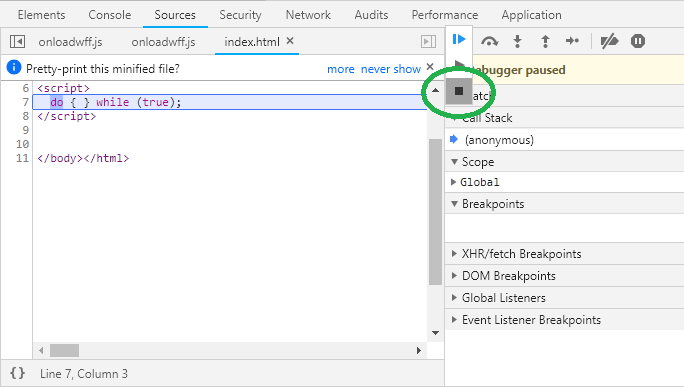Switch to the Network tab
This screenshot has height=387, width=684.
coord(308,15)
